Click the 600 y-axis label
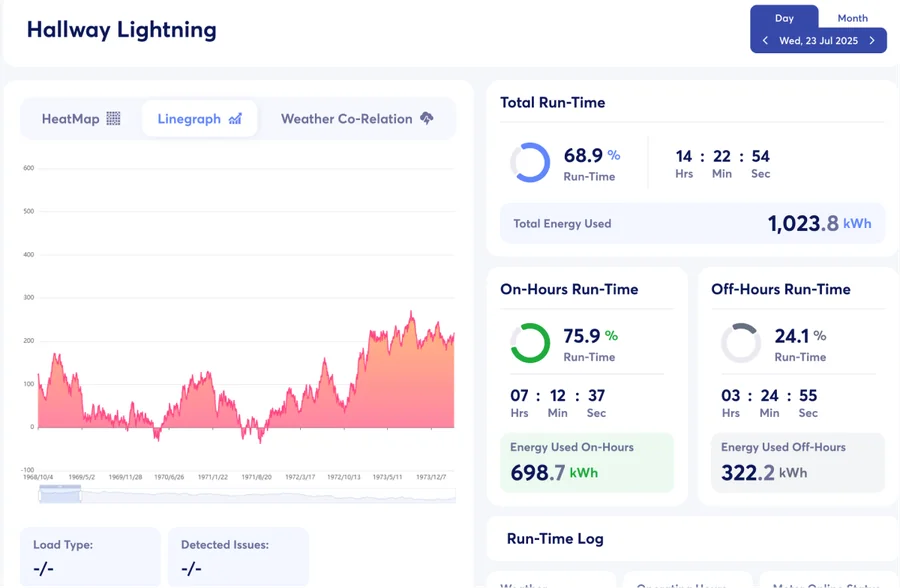The width and height of the screenshot is (900, 588). click(29, 168)
